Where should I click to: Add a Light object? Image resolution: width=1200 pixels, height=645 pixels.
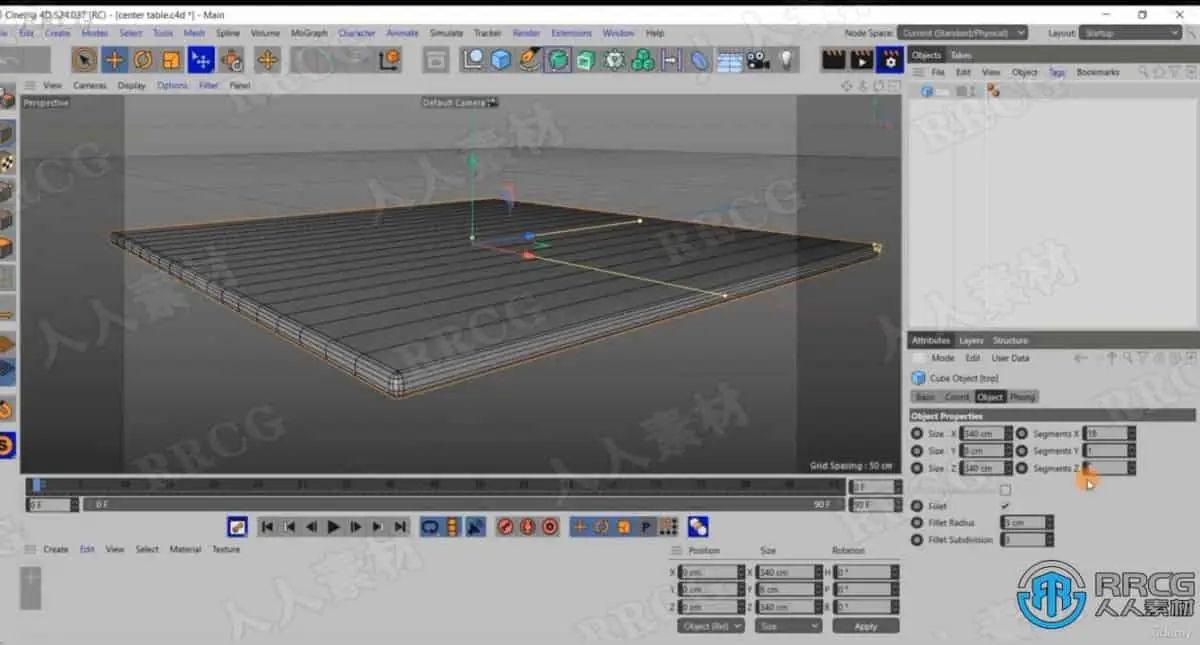(787, 60)
